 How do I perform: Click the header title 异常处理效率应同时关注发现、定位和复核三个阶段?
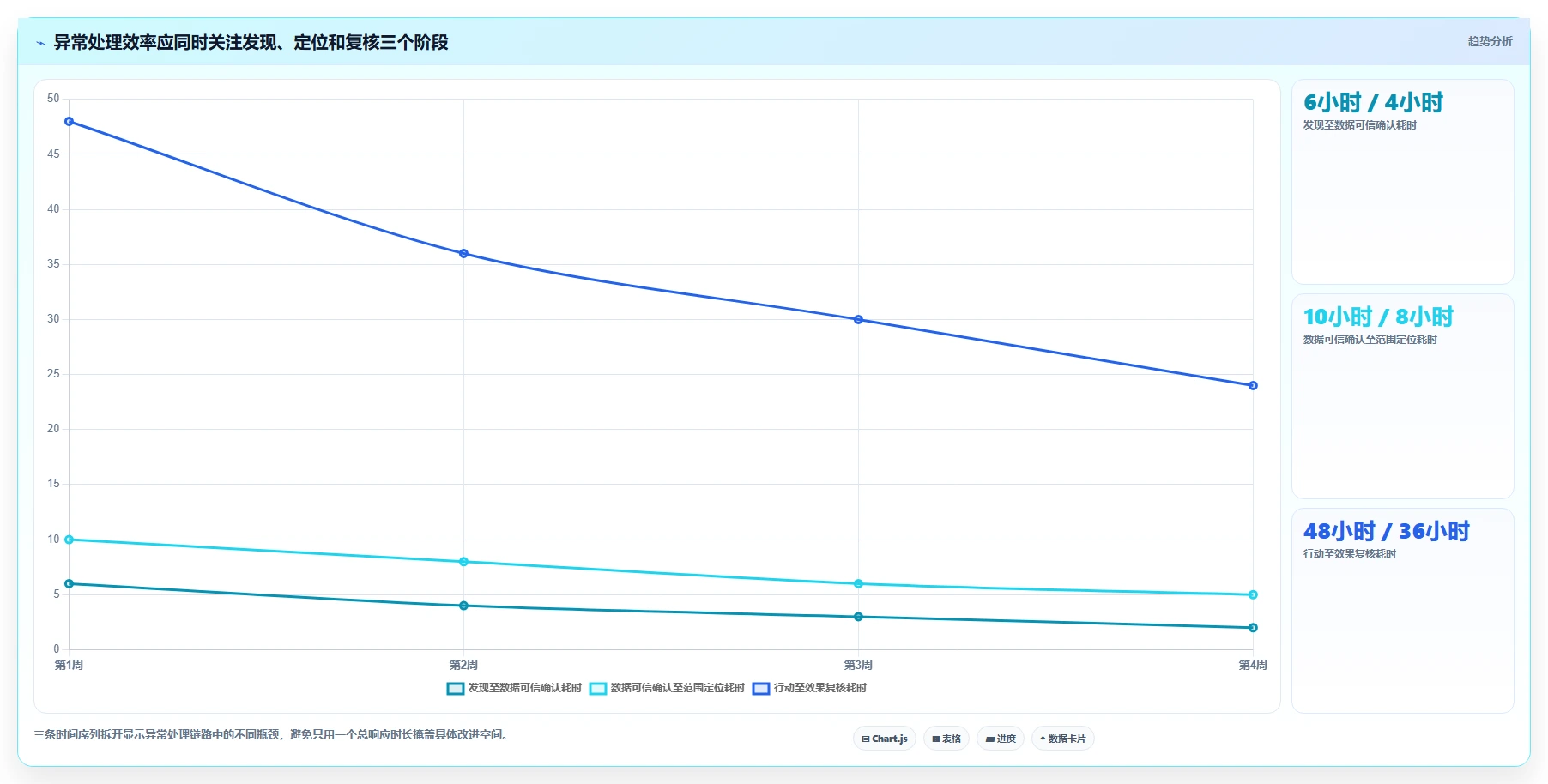tap(251, 42)
